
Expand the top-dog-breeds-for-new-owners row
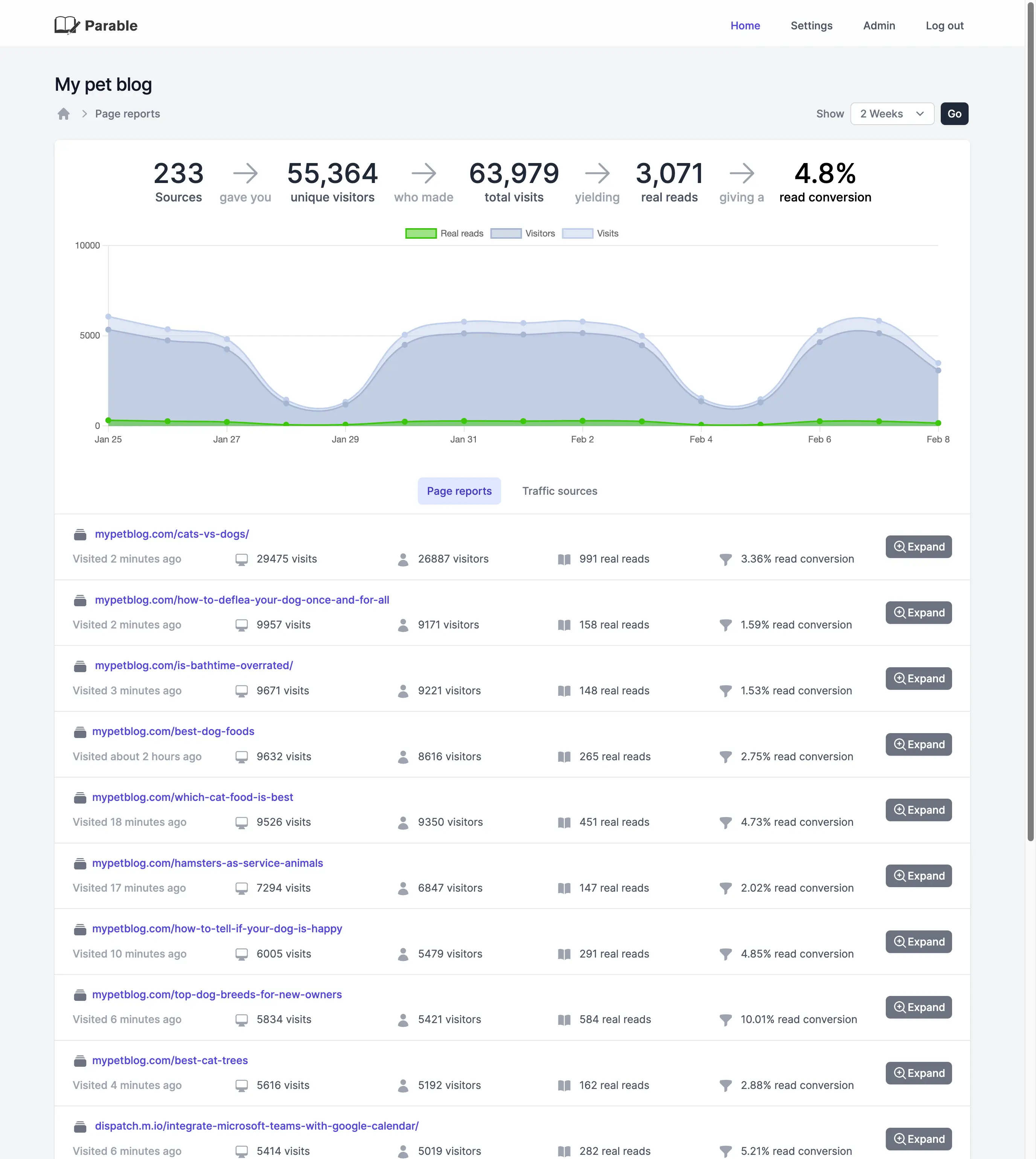pos(918,1008)
